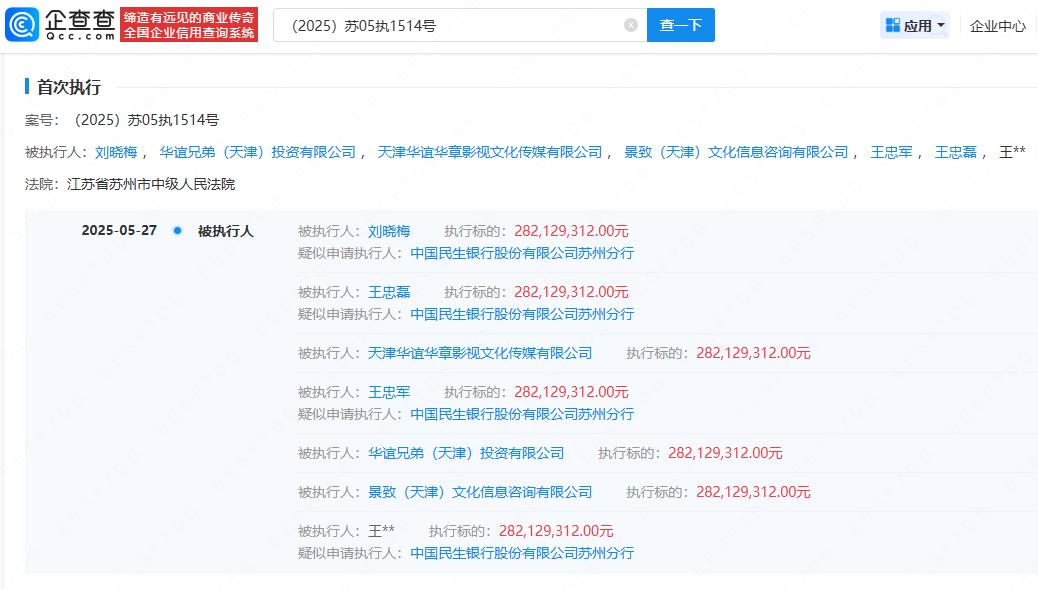This screenshot has width=1038, height=589.
Task: Open the Qcc.com logo homepage
Action: click(60, 24)
